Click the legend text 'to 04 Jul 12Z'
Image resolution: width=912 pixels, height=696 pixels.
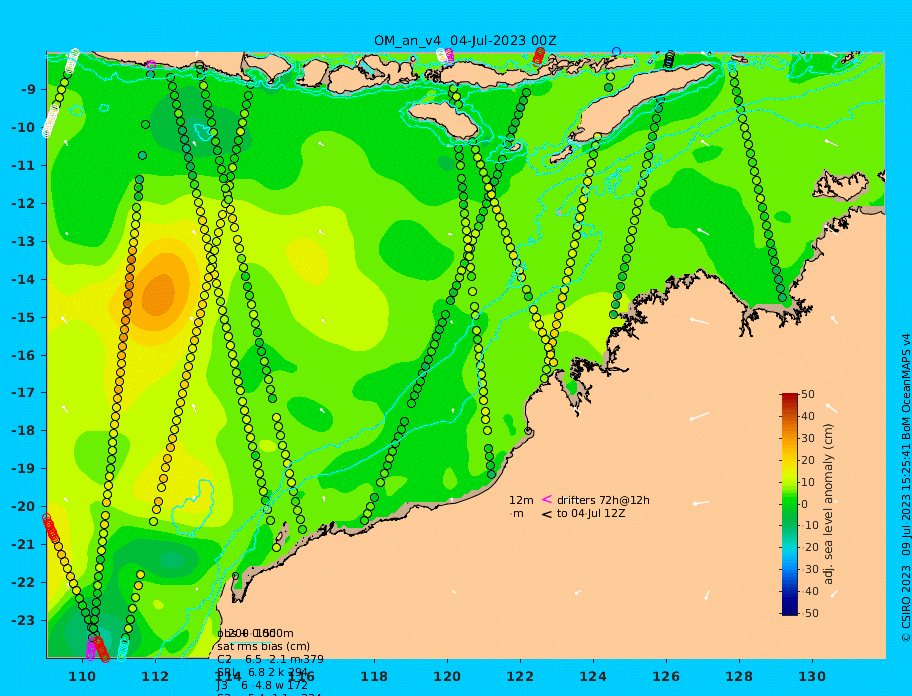click(591, 513)
